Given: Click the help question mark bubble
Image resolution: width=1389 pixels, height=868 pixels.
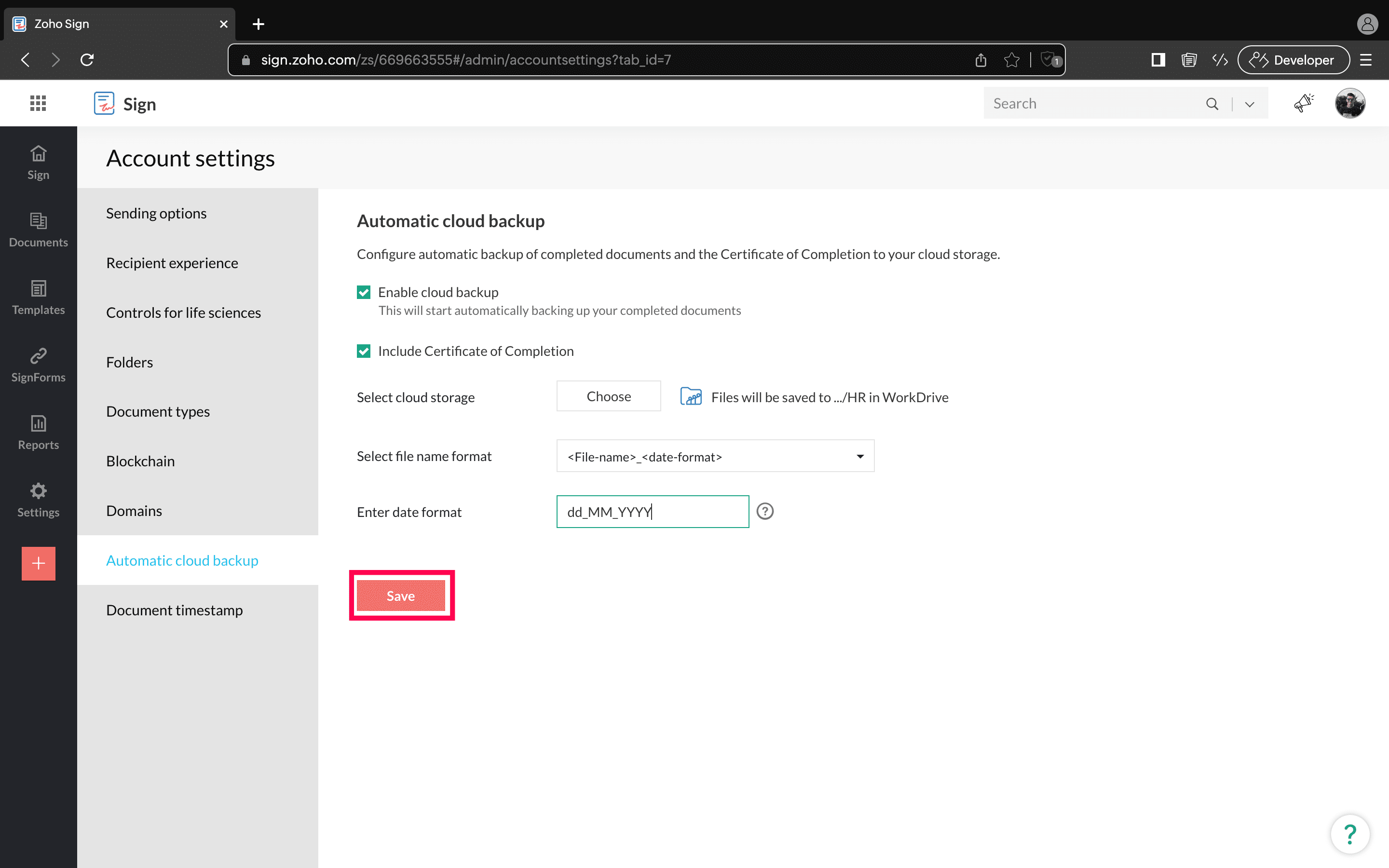Looking at the screenshot, I should (x=1349, y=834).
